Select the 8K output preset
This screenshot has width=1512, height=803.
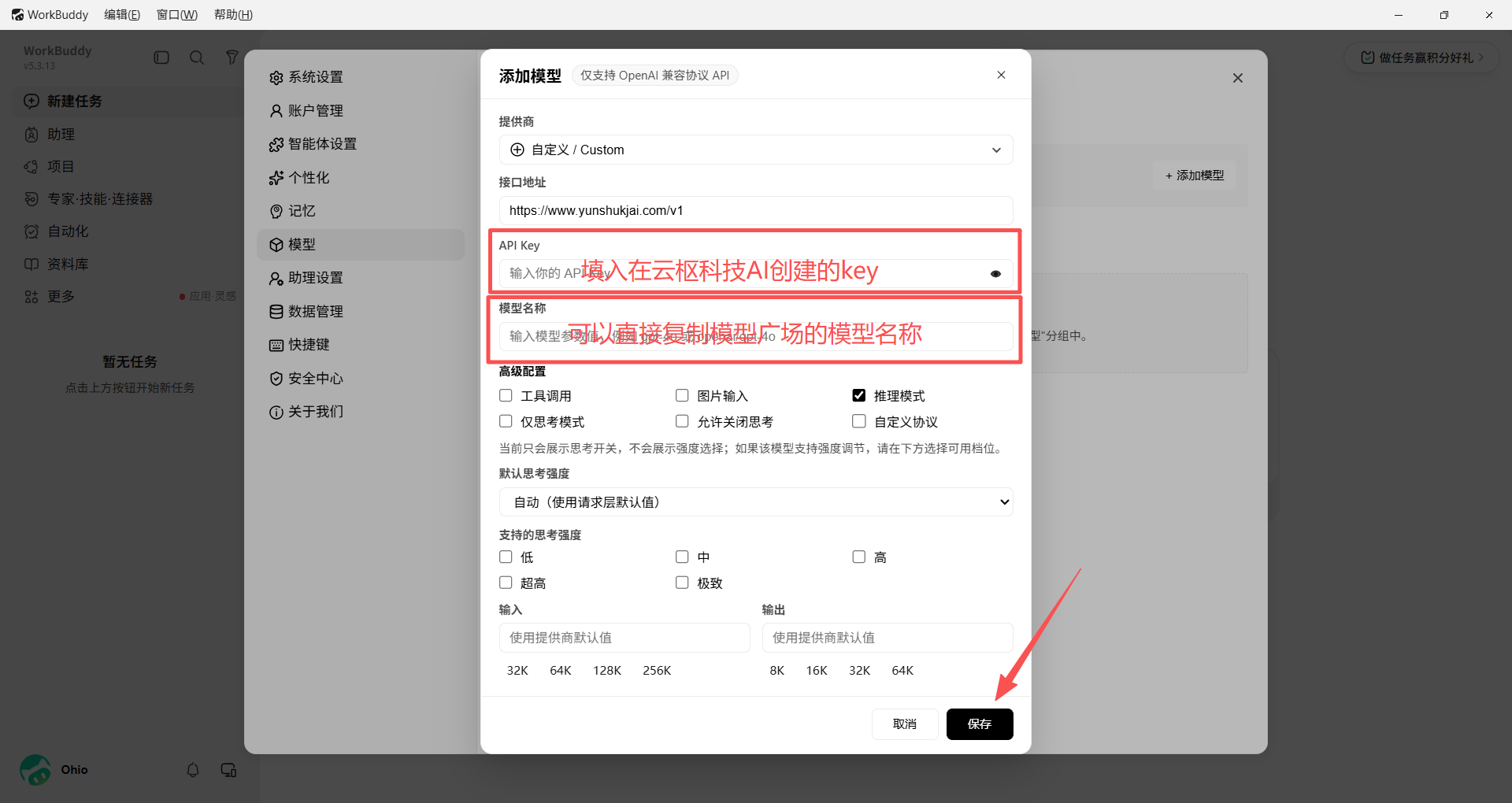[777, 671]
